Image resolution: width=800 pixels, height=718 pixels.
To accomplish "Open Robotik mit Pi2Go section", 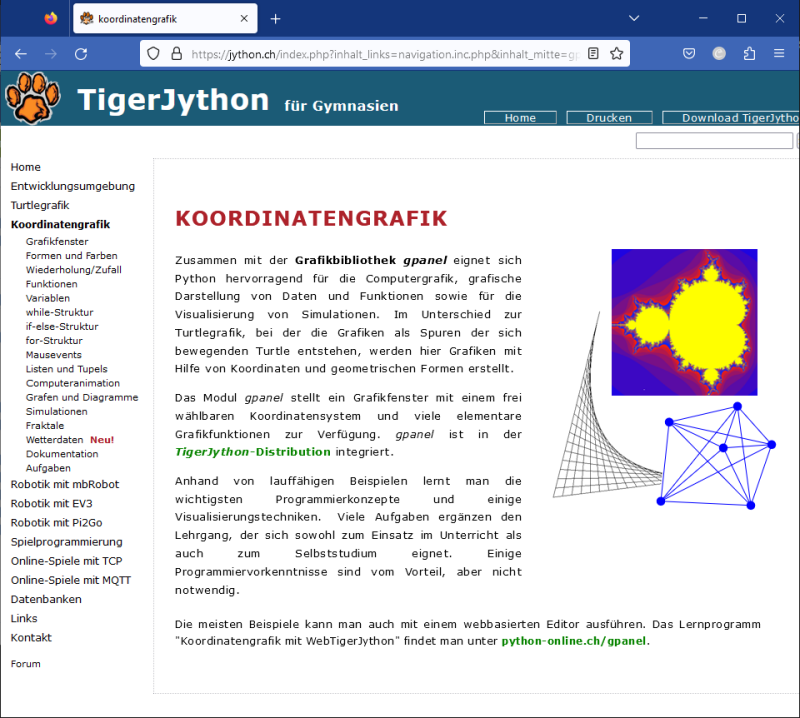I will pos(57,523).
